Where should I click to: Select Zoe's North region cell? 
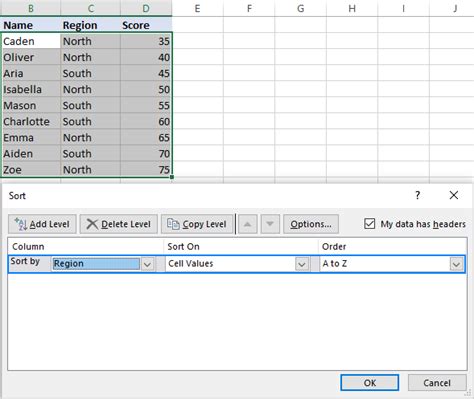point(91,169)
